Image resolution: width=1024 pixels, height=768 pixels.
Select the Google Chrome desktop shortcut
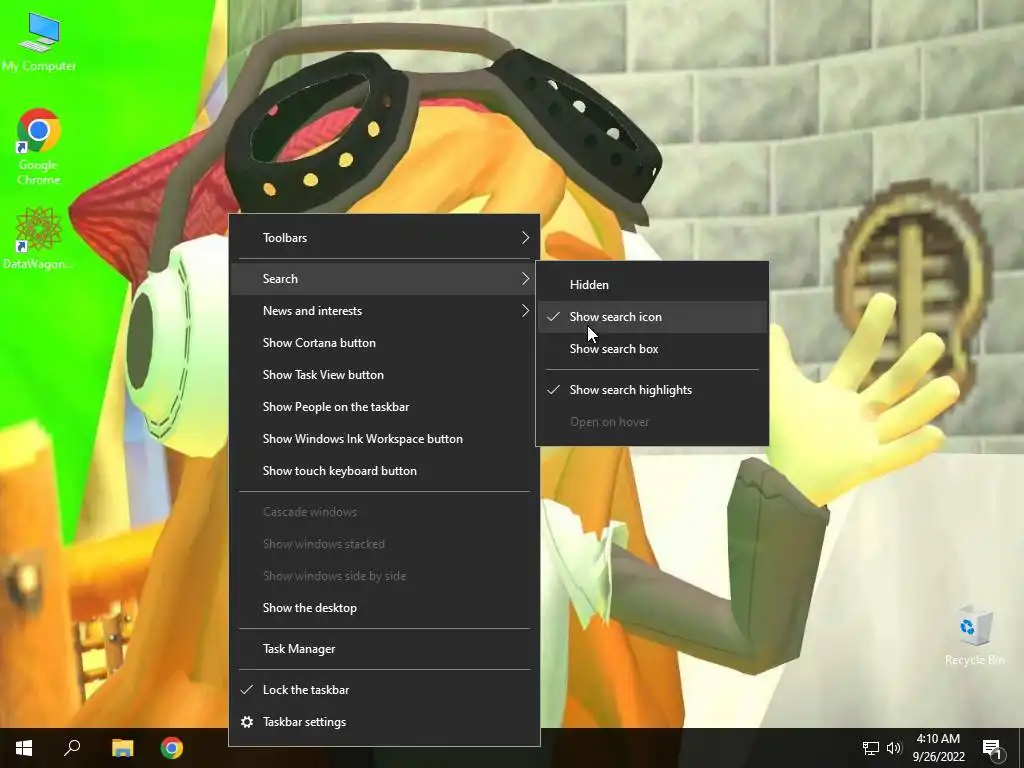pyautogui.click(x=39, y=146)
